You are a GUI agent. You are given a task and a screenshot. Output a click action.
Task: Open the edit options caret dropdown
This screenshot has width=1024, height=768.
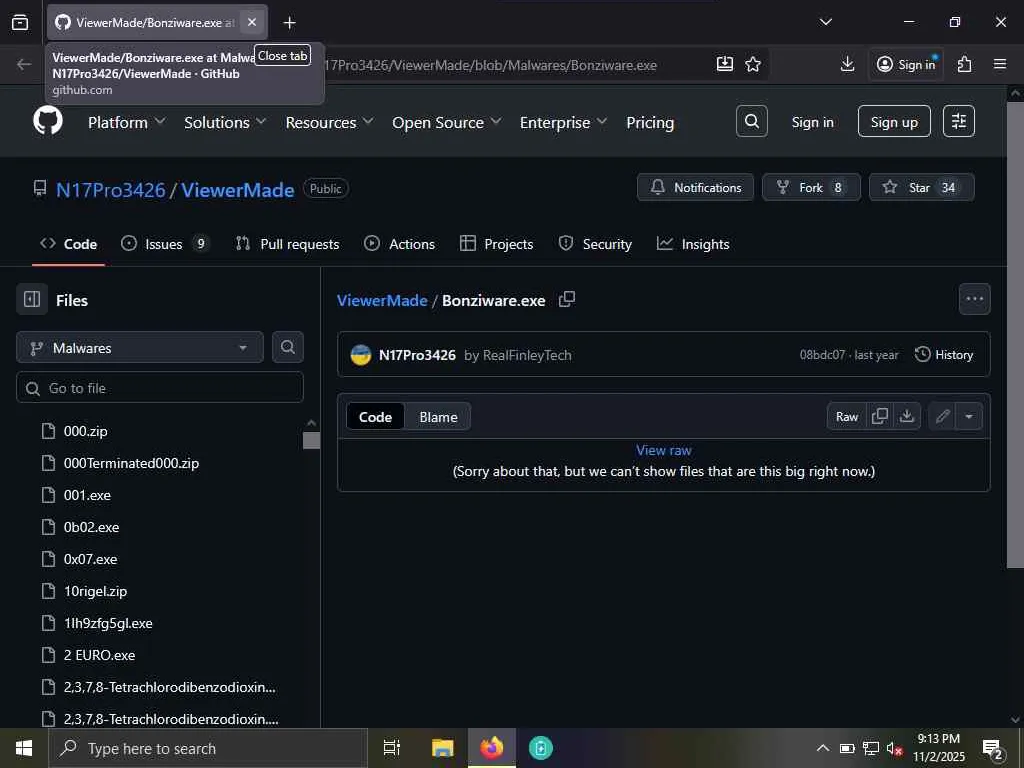969,417
